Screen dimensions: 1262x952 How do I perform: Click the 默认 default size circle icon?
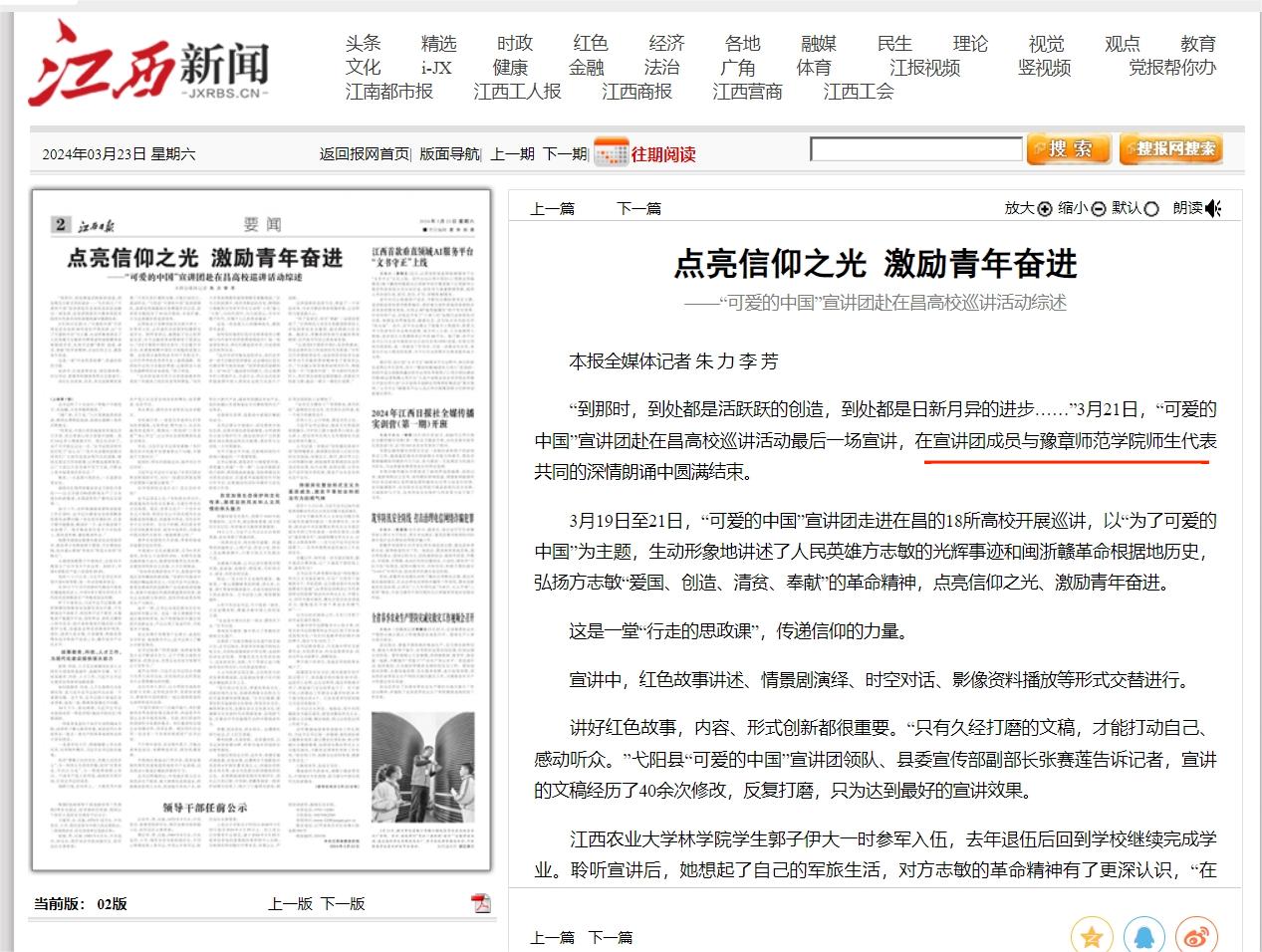point(1151,208)
